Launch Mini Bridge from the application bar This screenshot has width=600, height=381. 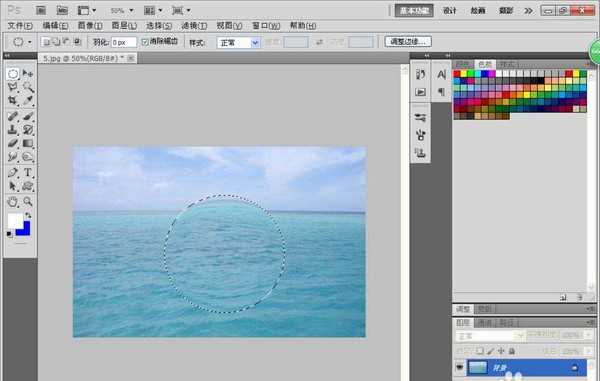coord(62,10)
